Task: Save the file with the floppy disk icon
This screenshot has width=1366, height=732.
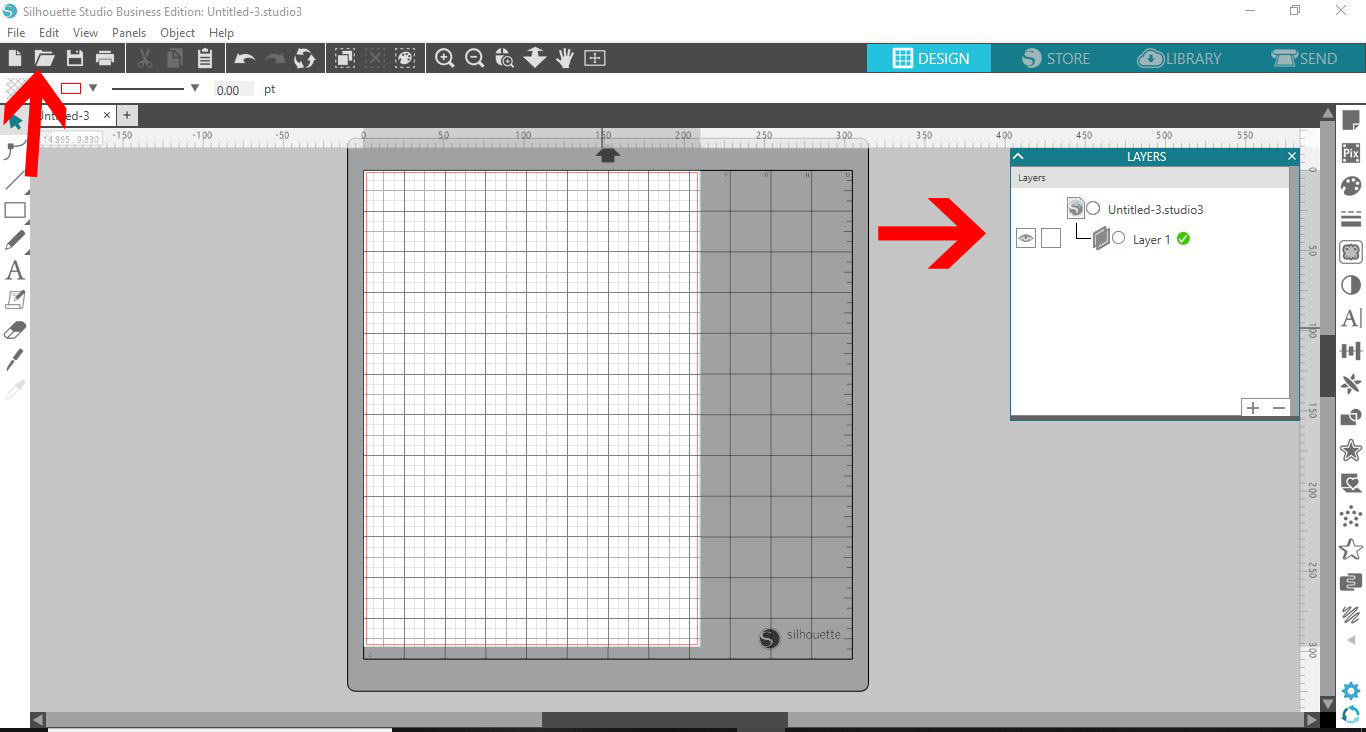Action: [75, 58]
